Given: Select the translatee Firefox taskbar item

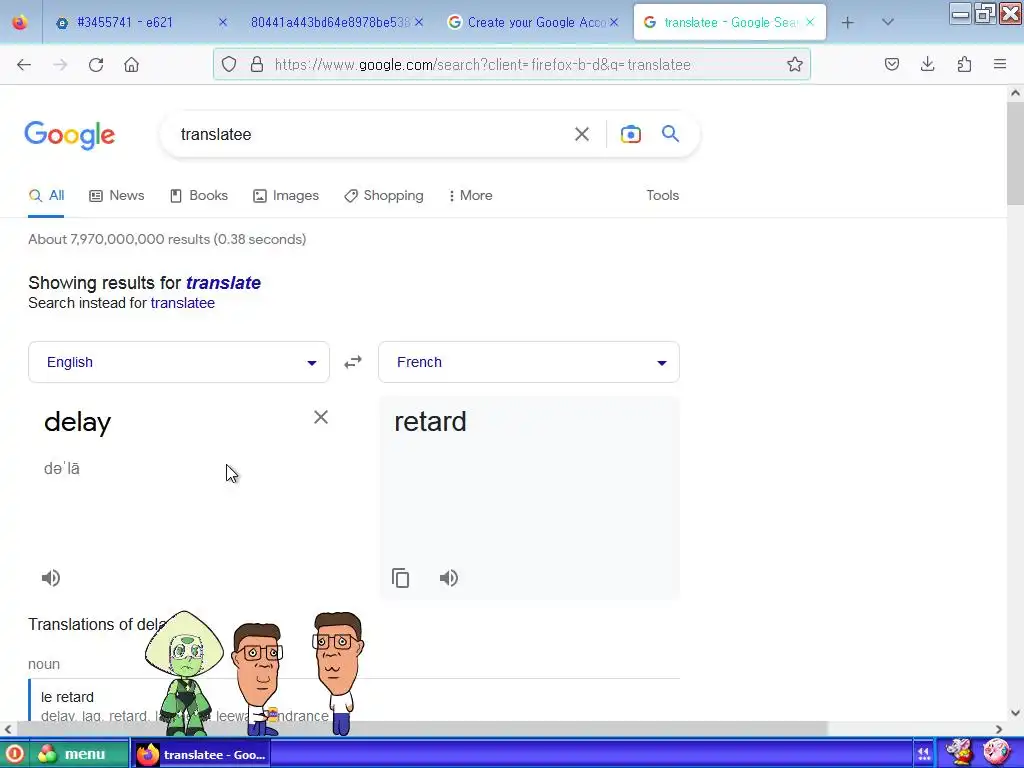Looking at the screenshot, I should coord(201,754).
